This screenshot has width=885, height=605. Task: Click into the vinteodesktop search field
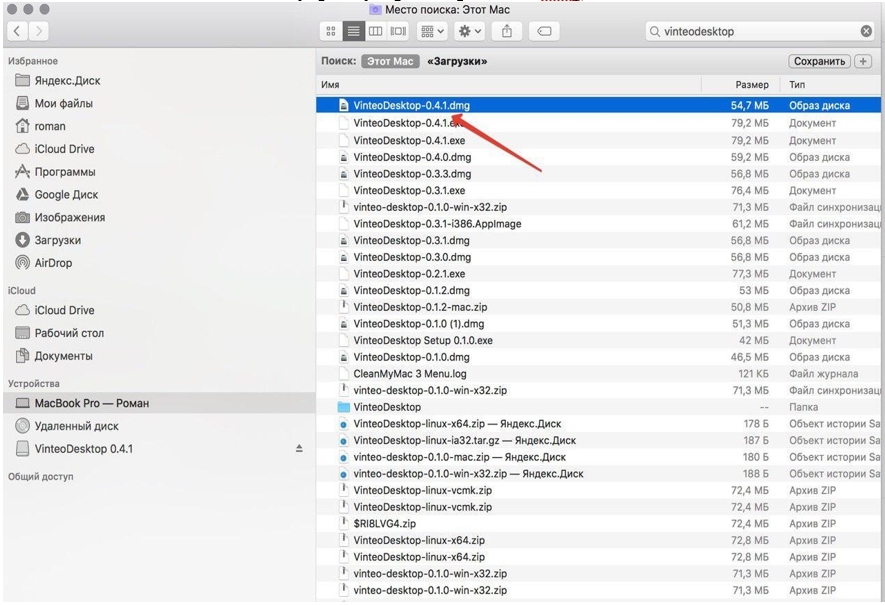756,32
